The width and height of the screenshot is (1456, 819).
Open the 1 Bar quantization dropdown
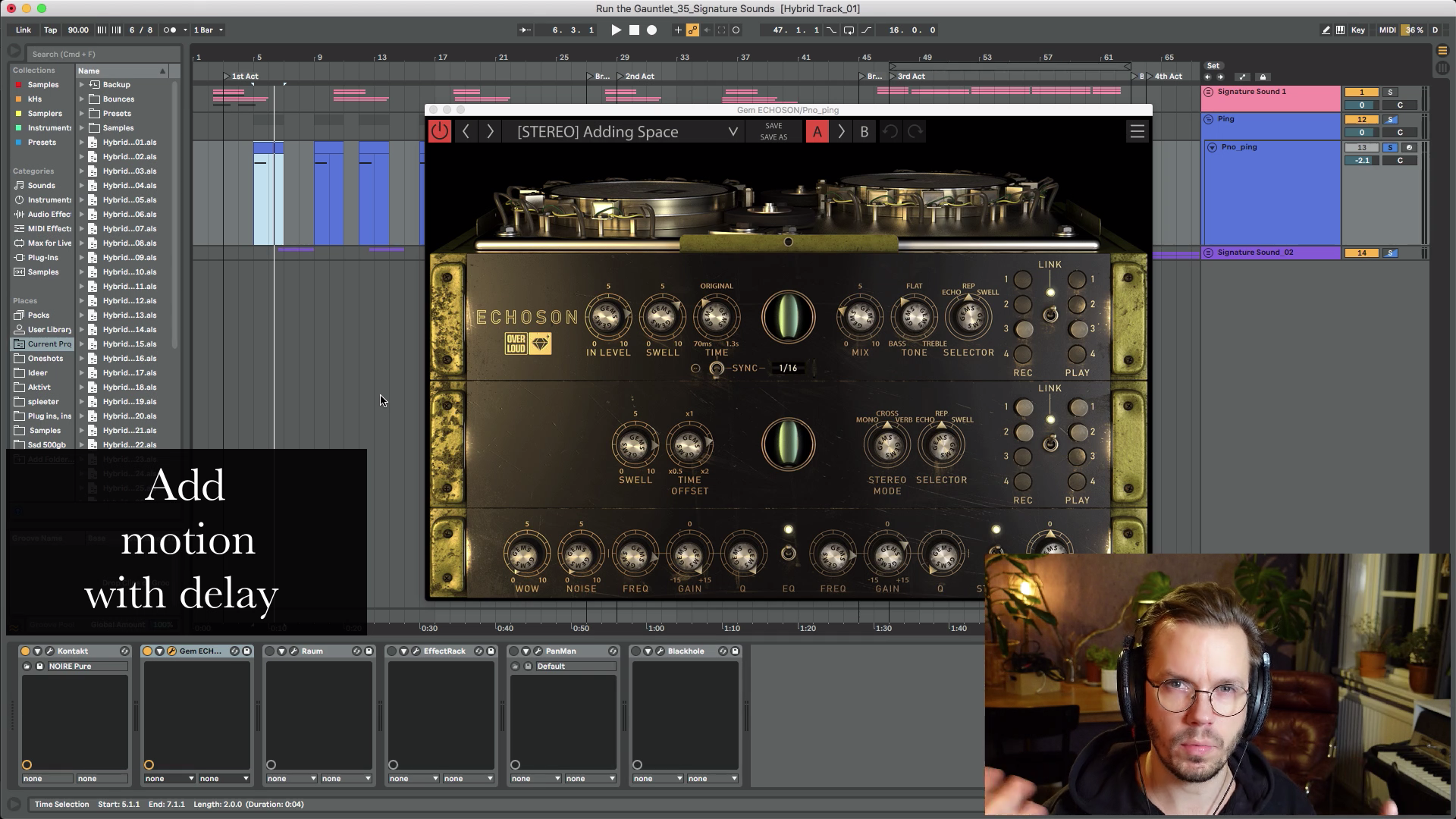pyautogui.click(x=209, y=30)
